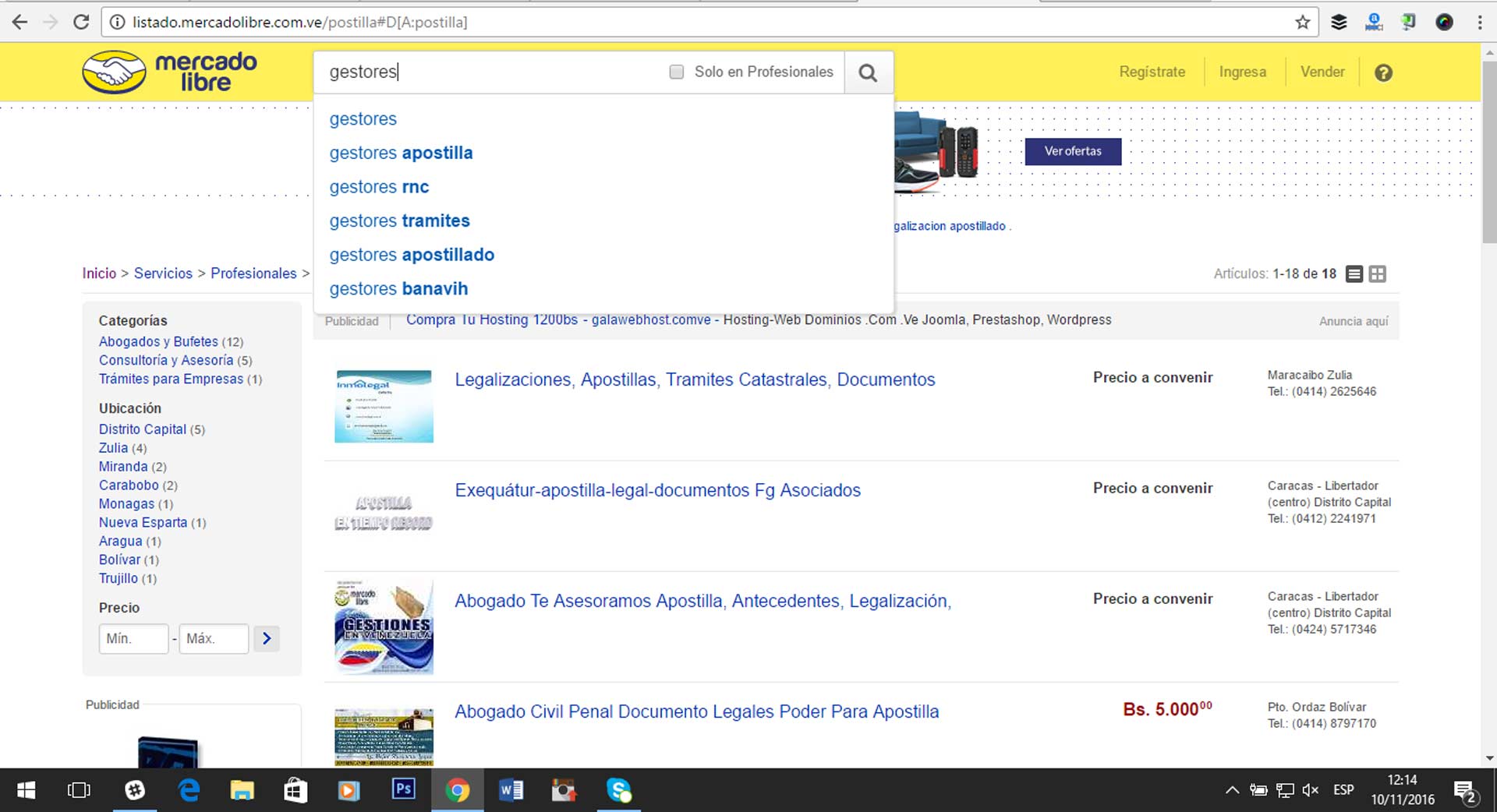The image size is (1497, 812).
Task: Open Servicios in the breadcrumb
Action: (x=163, y=274)
